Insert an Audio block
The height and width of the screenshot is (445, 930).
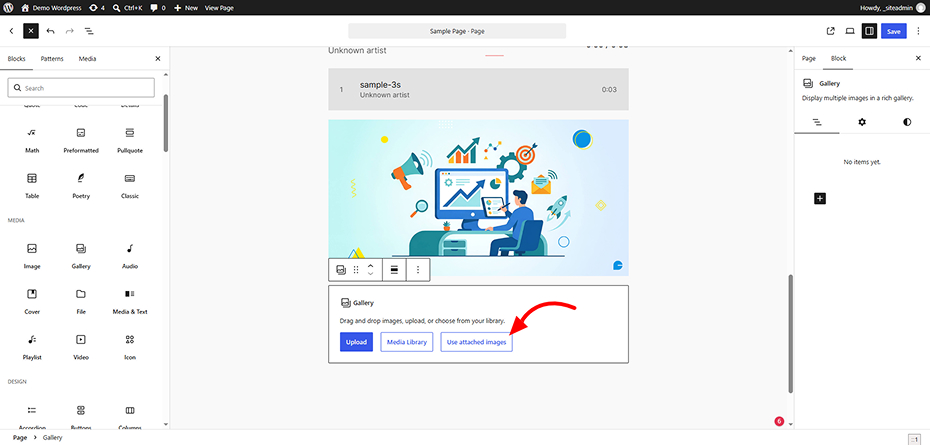(x=130, y=256)
